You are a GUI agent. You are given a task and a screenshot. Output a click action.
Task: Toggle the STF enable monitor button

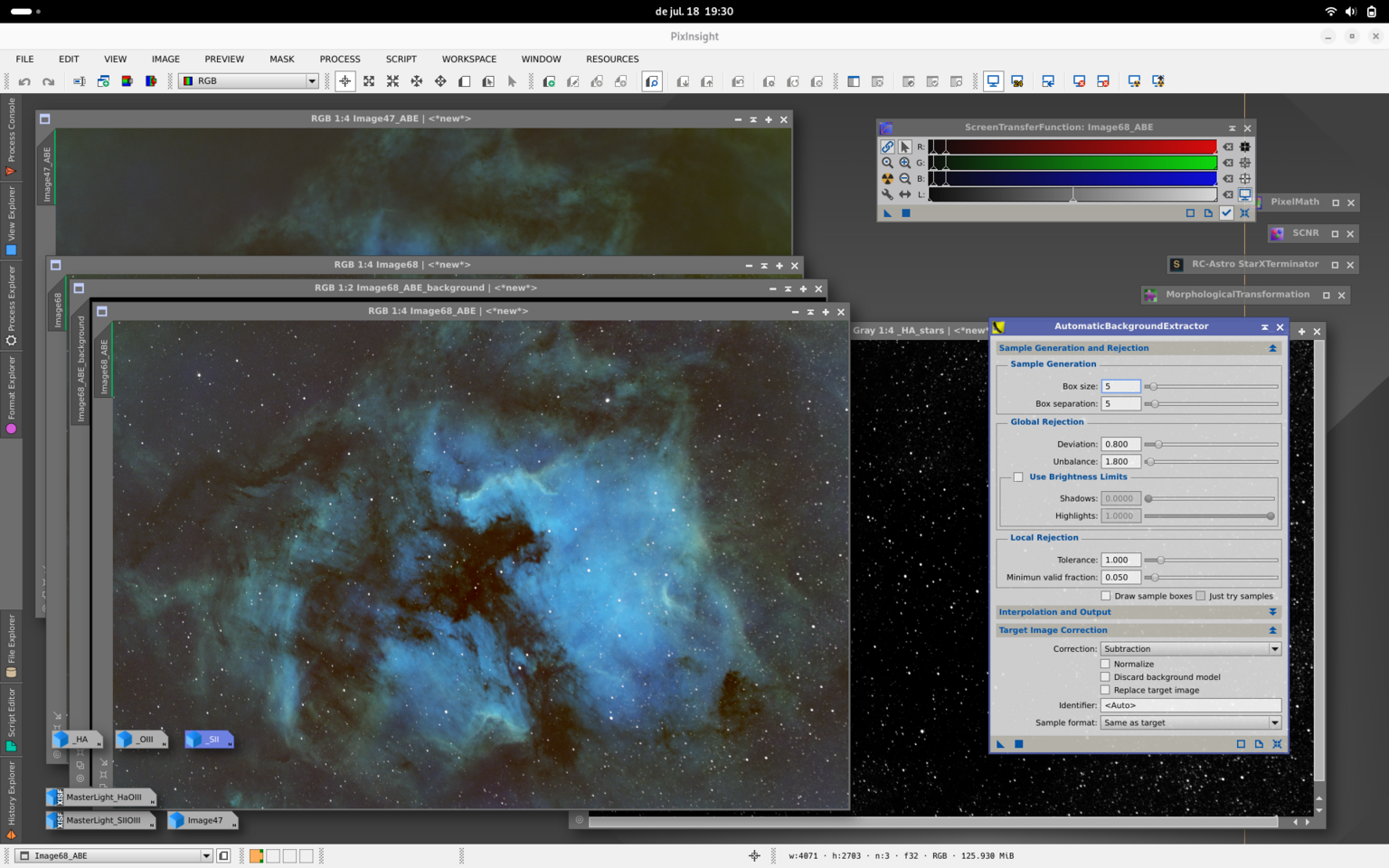[1244, 194]
